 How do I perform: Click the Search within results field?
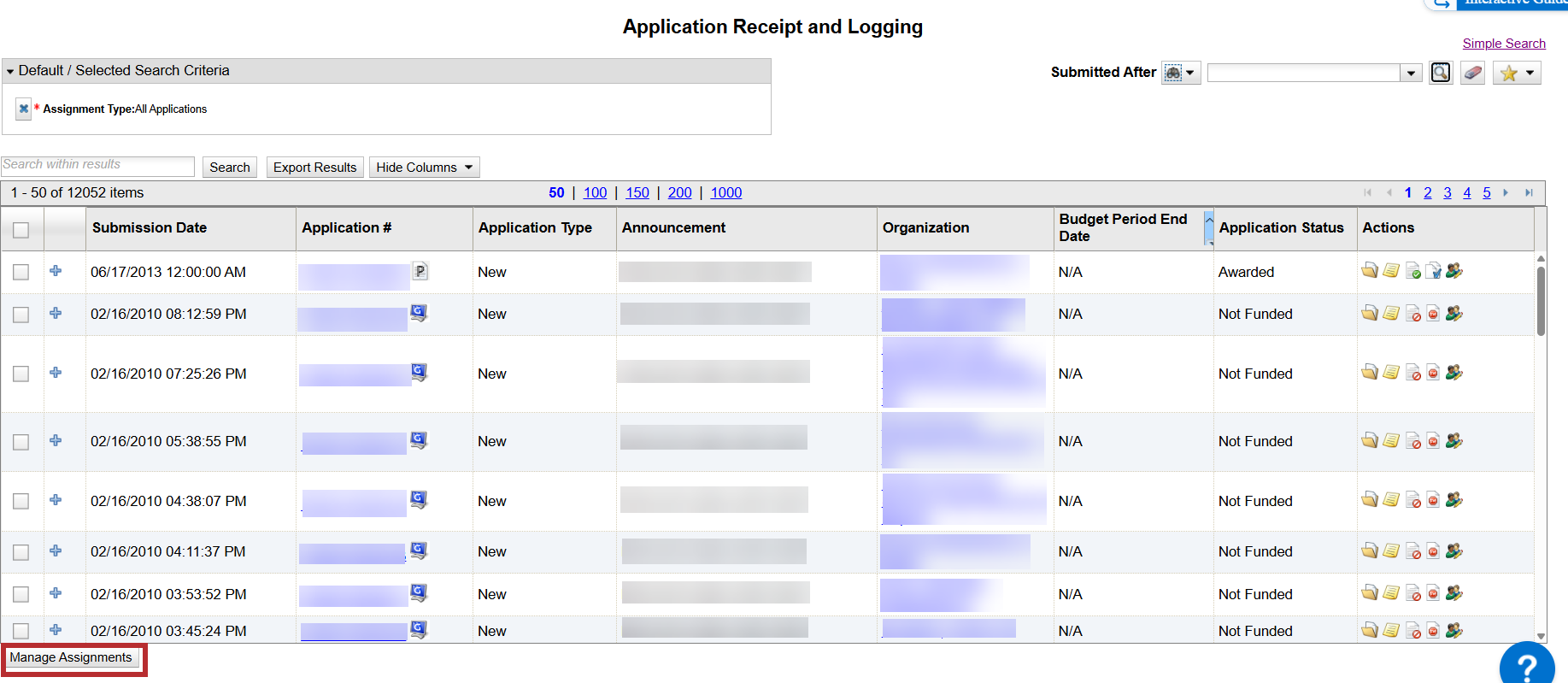click(97, 166)
